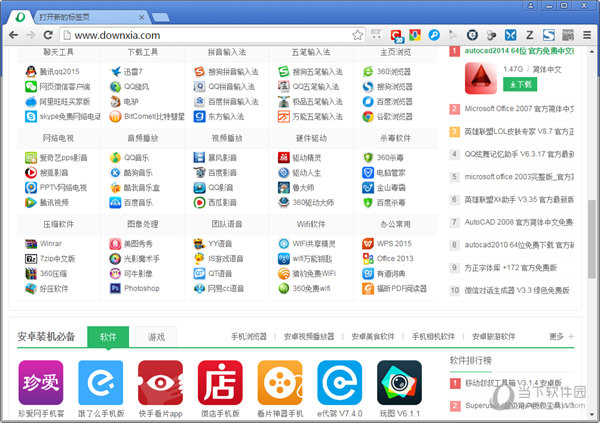The height and width of the screenshot is (423, 600).
Task: Click the skype免费网络电话 icon
Action: [31, 116]
